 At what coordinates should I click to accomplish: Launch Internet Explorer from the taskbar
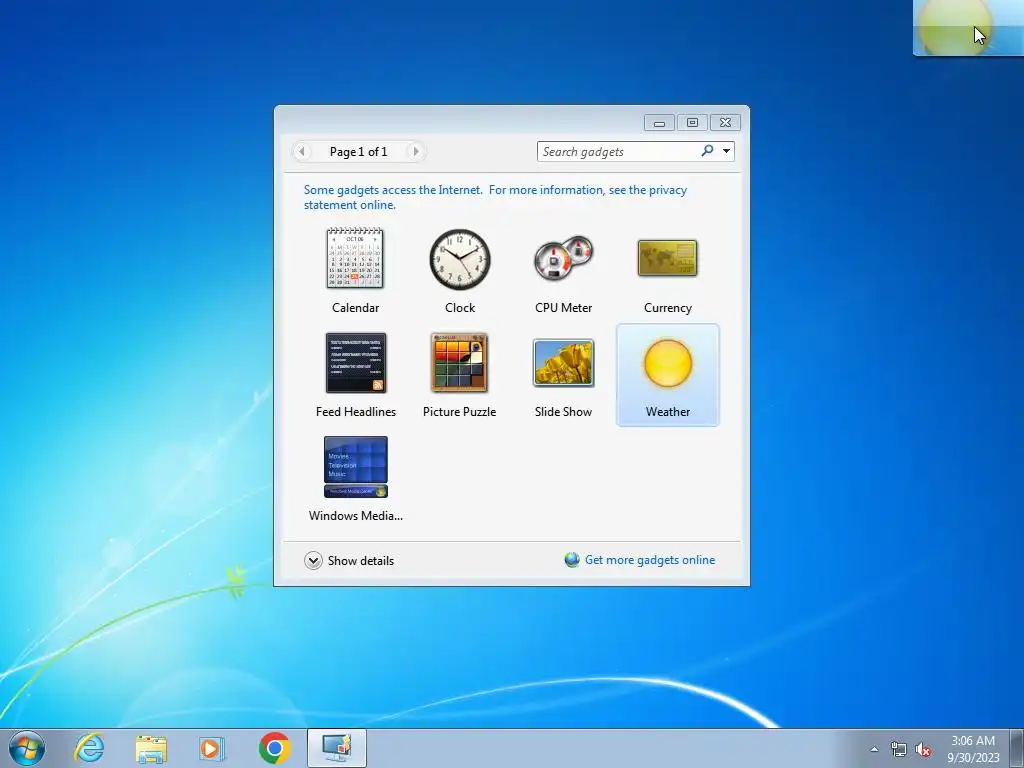pyautogui.click(x=89, y=748)
